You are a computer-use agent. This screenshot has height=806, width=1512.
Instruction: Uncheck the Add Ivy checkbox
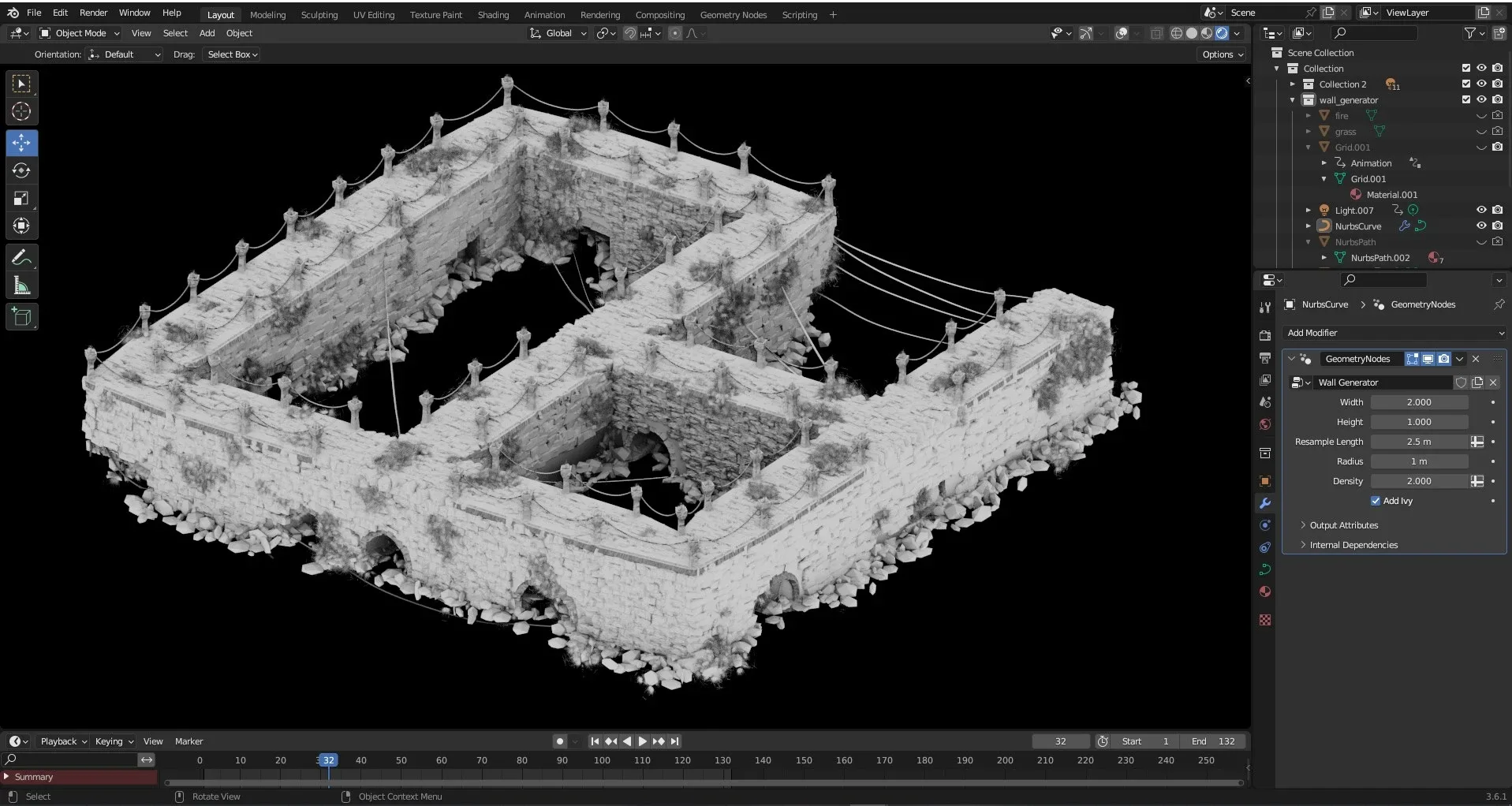[x=1376, y=501]
